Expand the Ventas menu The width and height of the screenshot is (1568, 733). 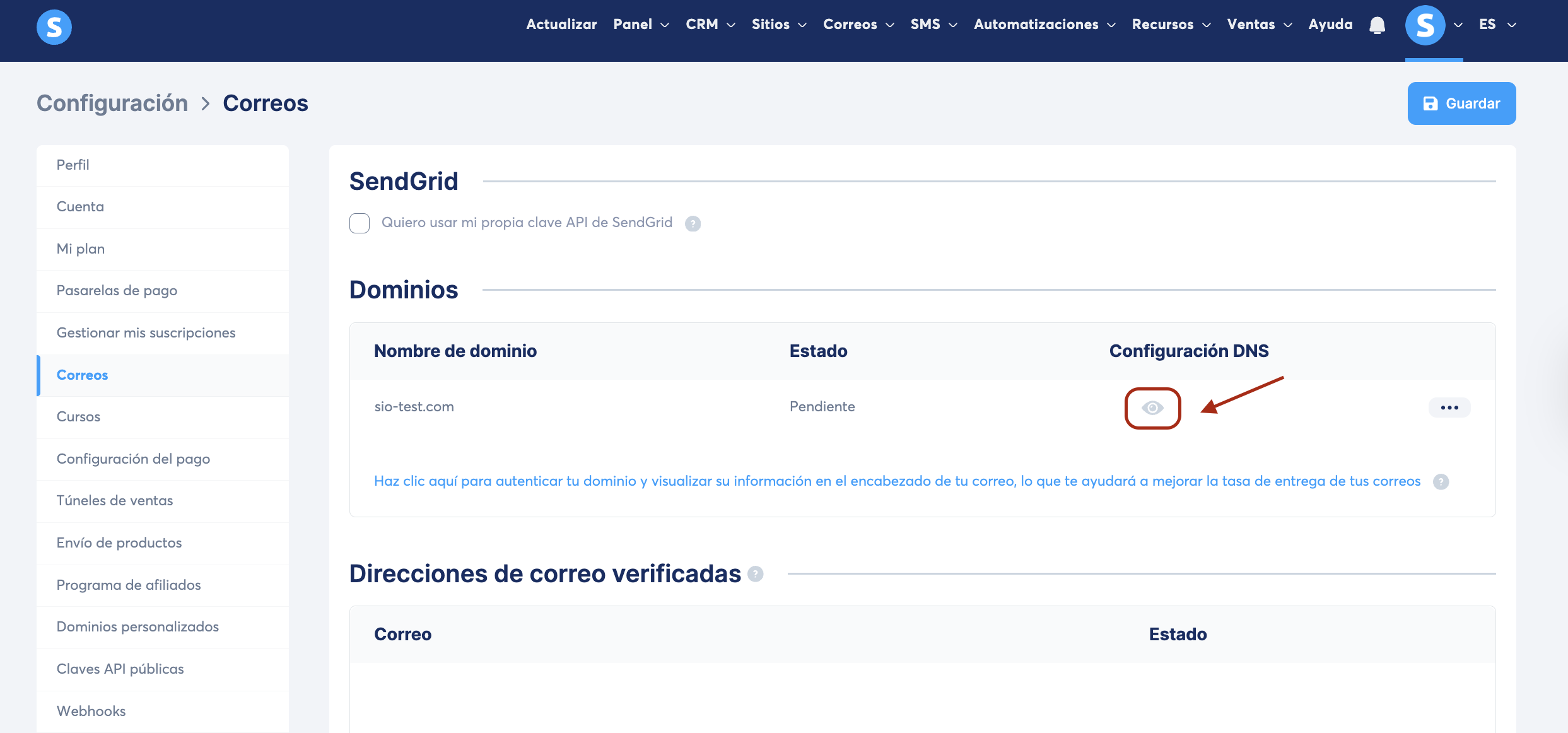pos(1259,25)
